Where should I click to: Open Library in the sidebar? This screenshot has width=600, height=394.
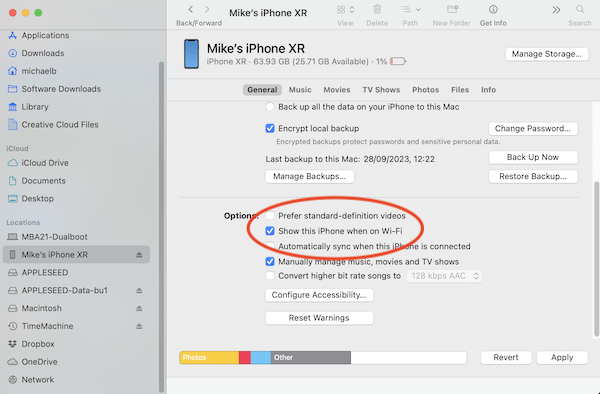(34, 107)
